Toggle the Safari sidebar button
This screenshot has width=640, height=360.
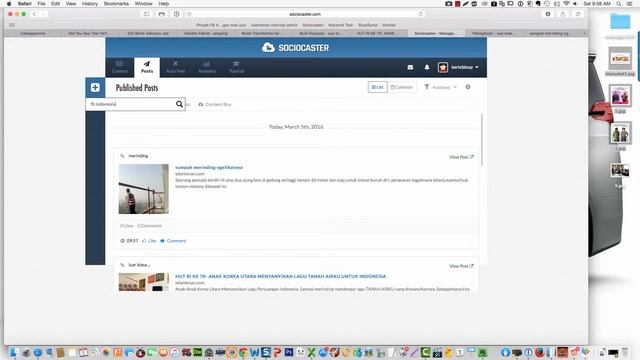pyautogui.click(x=147, y=14)
